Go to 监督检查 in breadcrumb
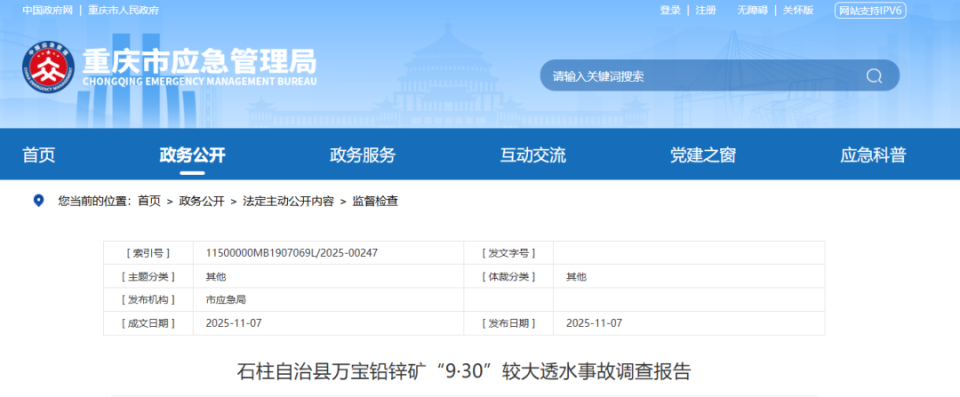Screen dimensions: 960x397 pyautogui.click(x=375, y=201)
